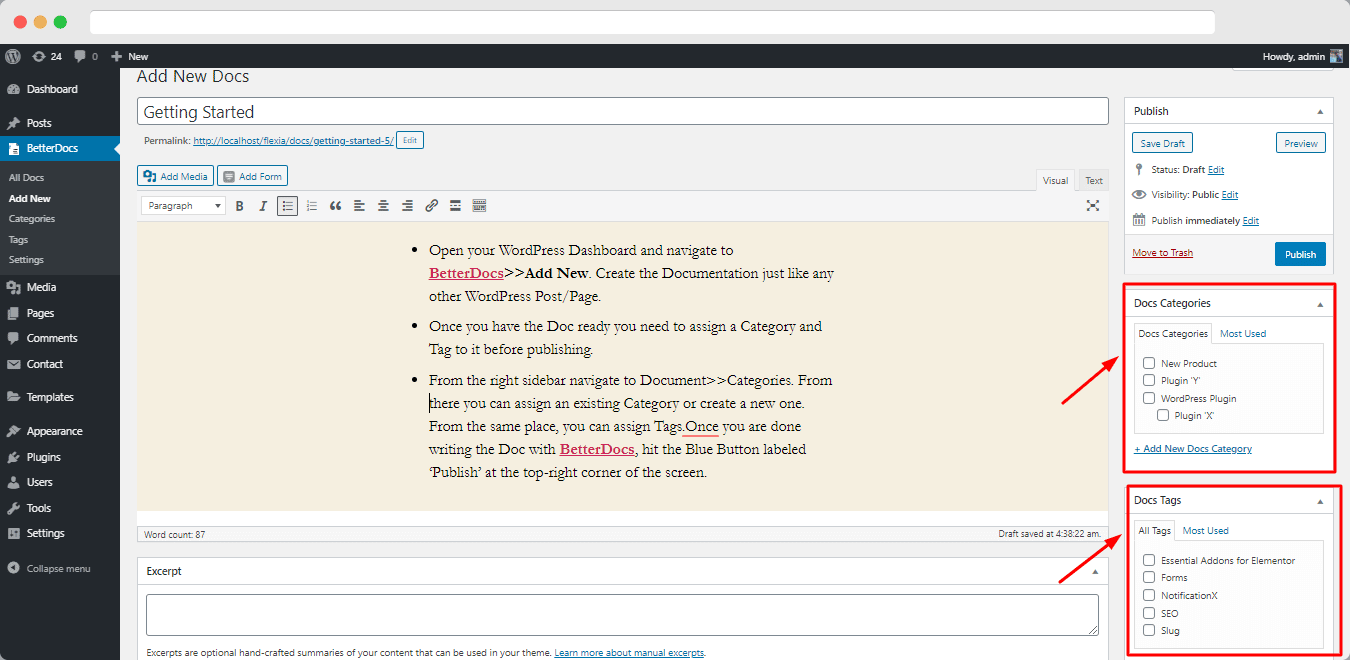1350x660 pixels.
Task: Apply a bulleted list to the content
Action: tap(287, 205)
